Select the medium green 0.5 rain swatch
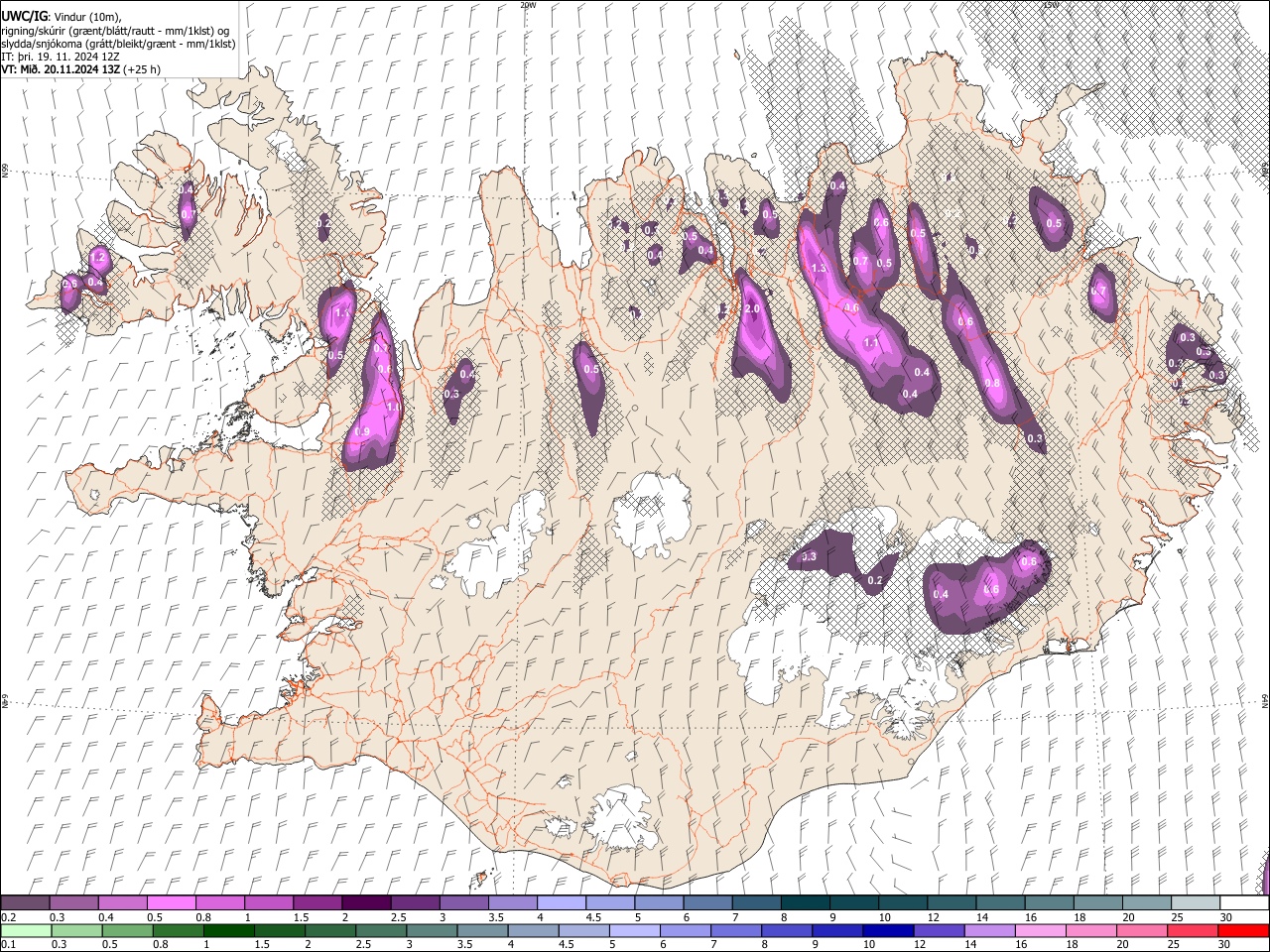The height and width of the screenshot is (952, 1270). point(127,930)
